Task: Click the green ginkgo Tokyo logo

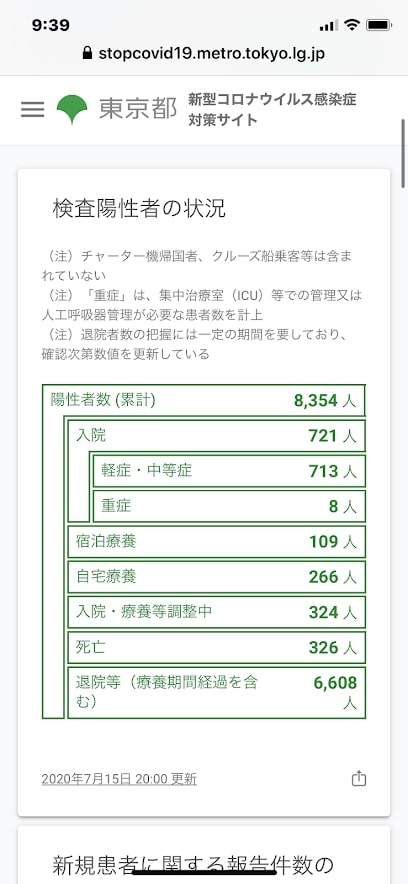Action: 72,109
